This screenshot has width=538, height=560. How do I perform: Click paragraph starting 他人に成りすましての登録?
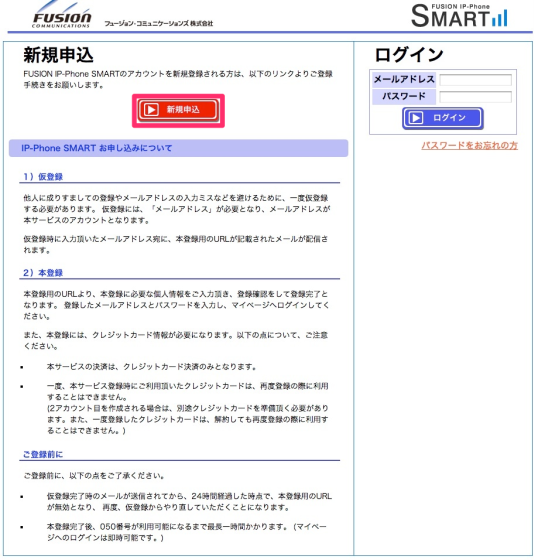coord(177,209)
